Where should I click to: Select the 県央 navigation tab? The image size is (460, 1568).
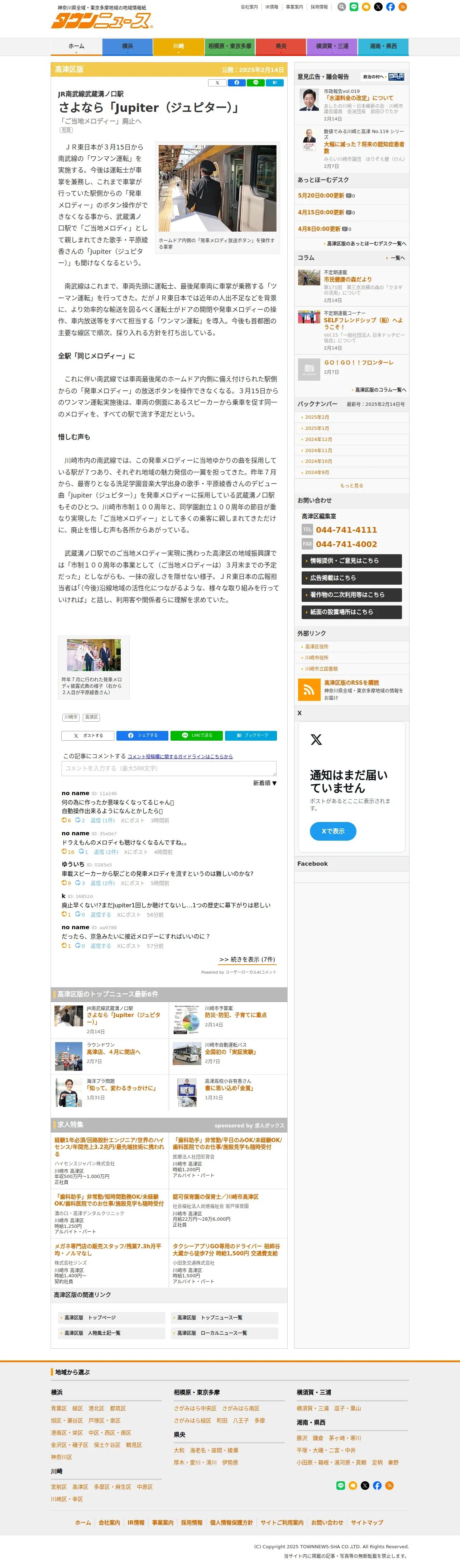pos(281,47)
